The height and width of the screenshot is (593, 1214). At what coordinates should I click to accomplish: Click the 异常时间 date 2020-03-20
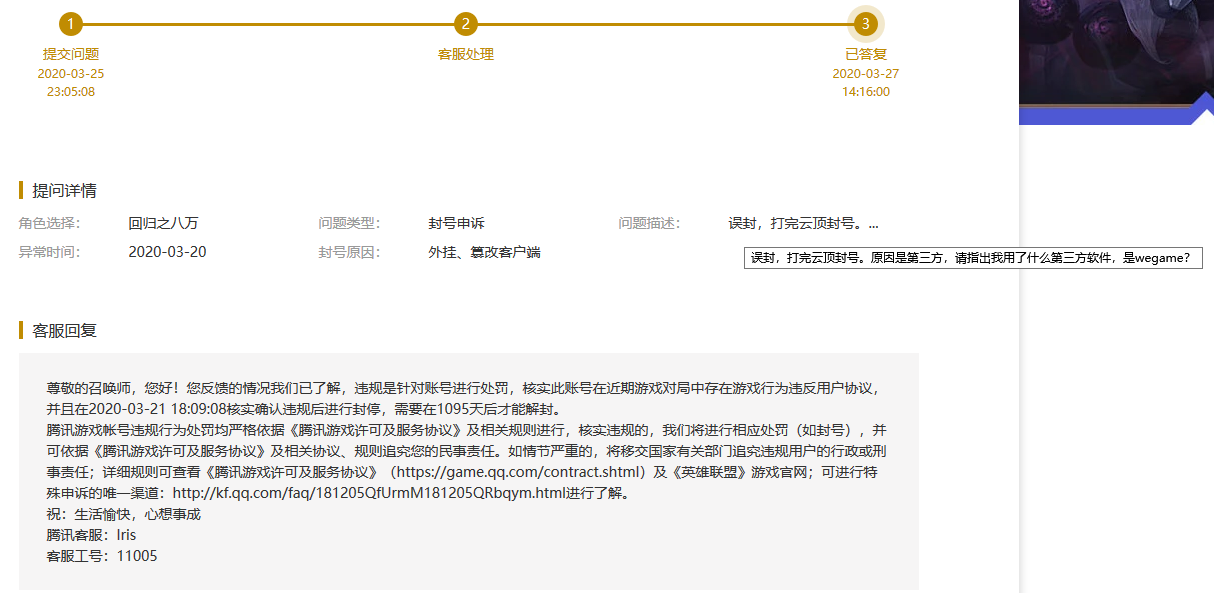pyautogui.click(x=167, y=252)
